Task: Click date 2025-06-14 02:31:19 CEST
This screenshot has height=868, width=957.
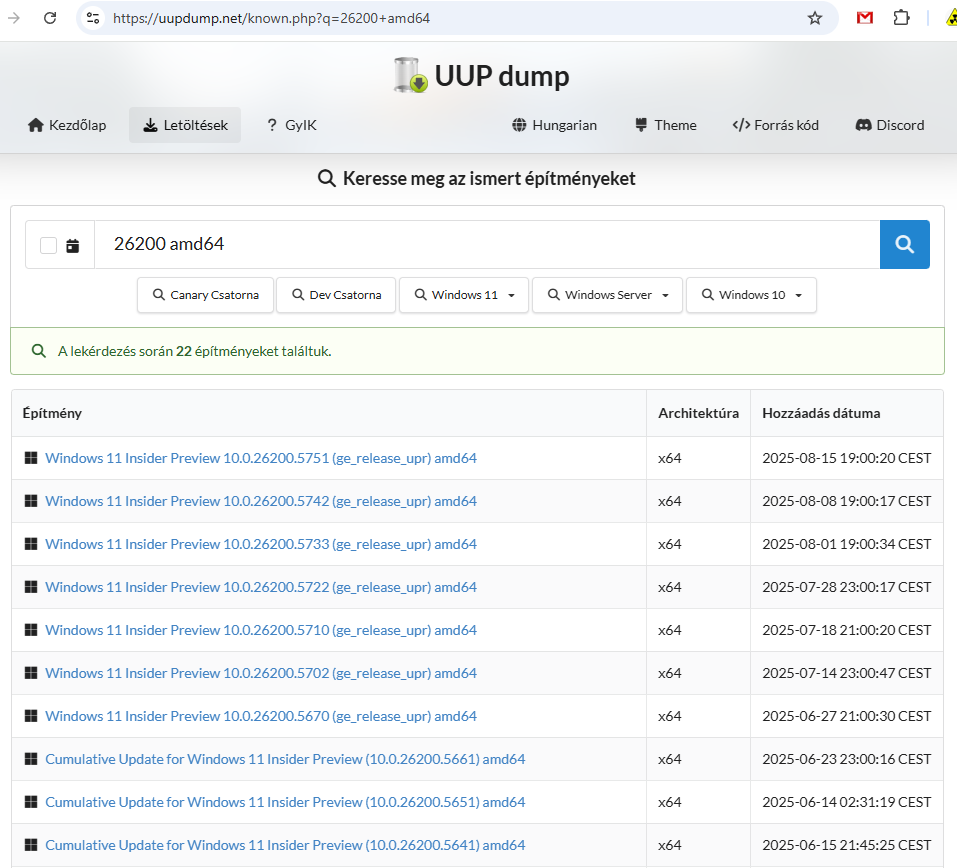Action: pyautogui.click(x=847, y=802)
